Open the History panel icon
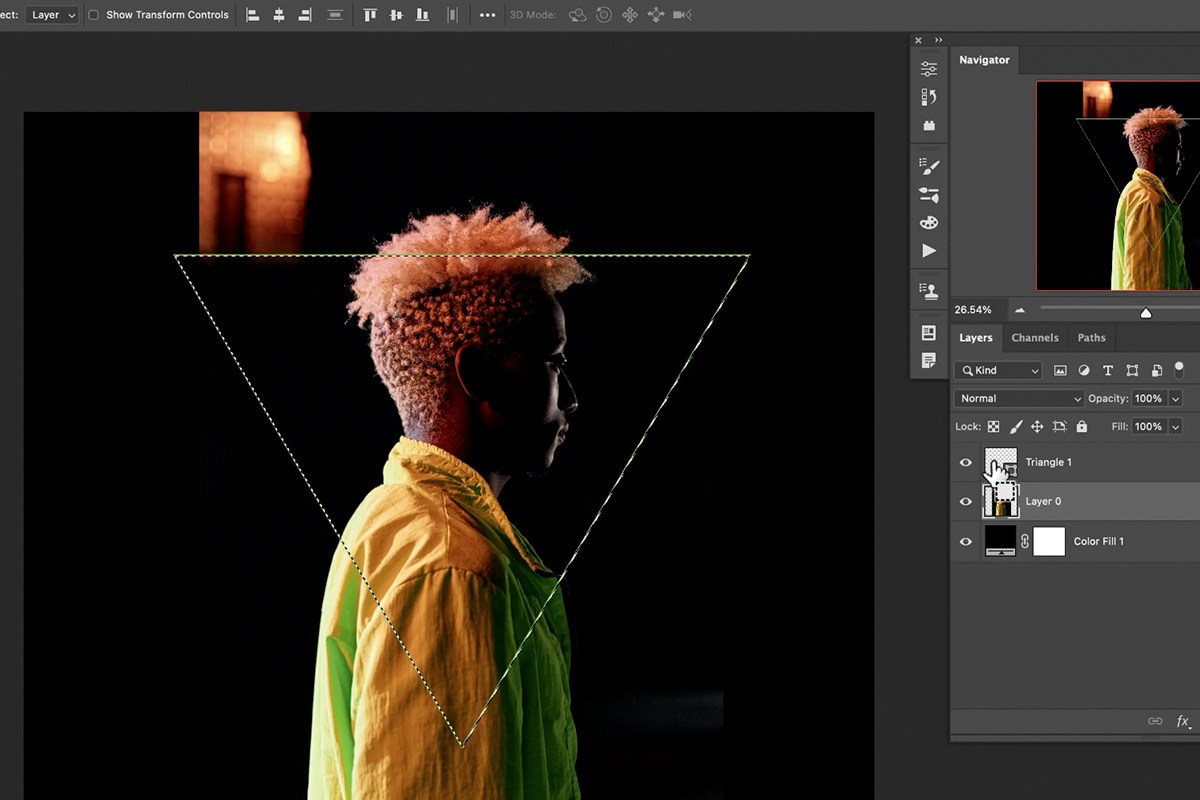1200x800 pixels. [x=929, y=97]
